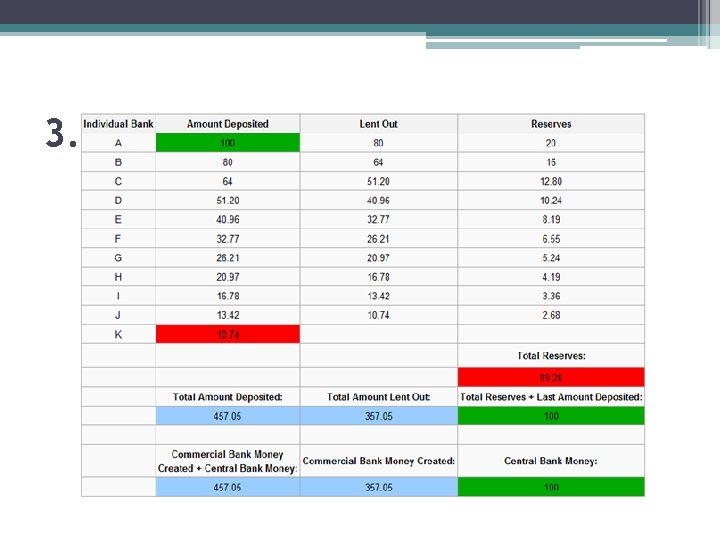The width and height of the screenshot is (720, 540).
Task: Select reserves value 20 for Bank A
Action: (551, 143)
